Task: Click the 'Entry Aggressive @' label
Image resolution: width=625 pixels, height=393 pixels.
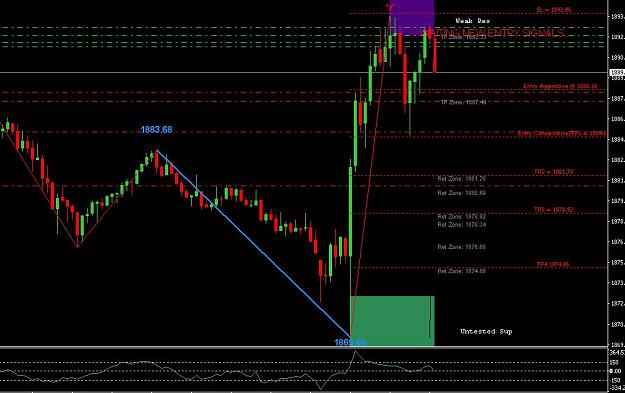Action: [560, 86]
